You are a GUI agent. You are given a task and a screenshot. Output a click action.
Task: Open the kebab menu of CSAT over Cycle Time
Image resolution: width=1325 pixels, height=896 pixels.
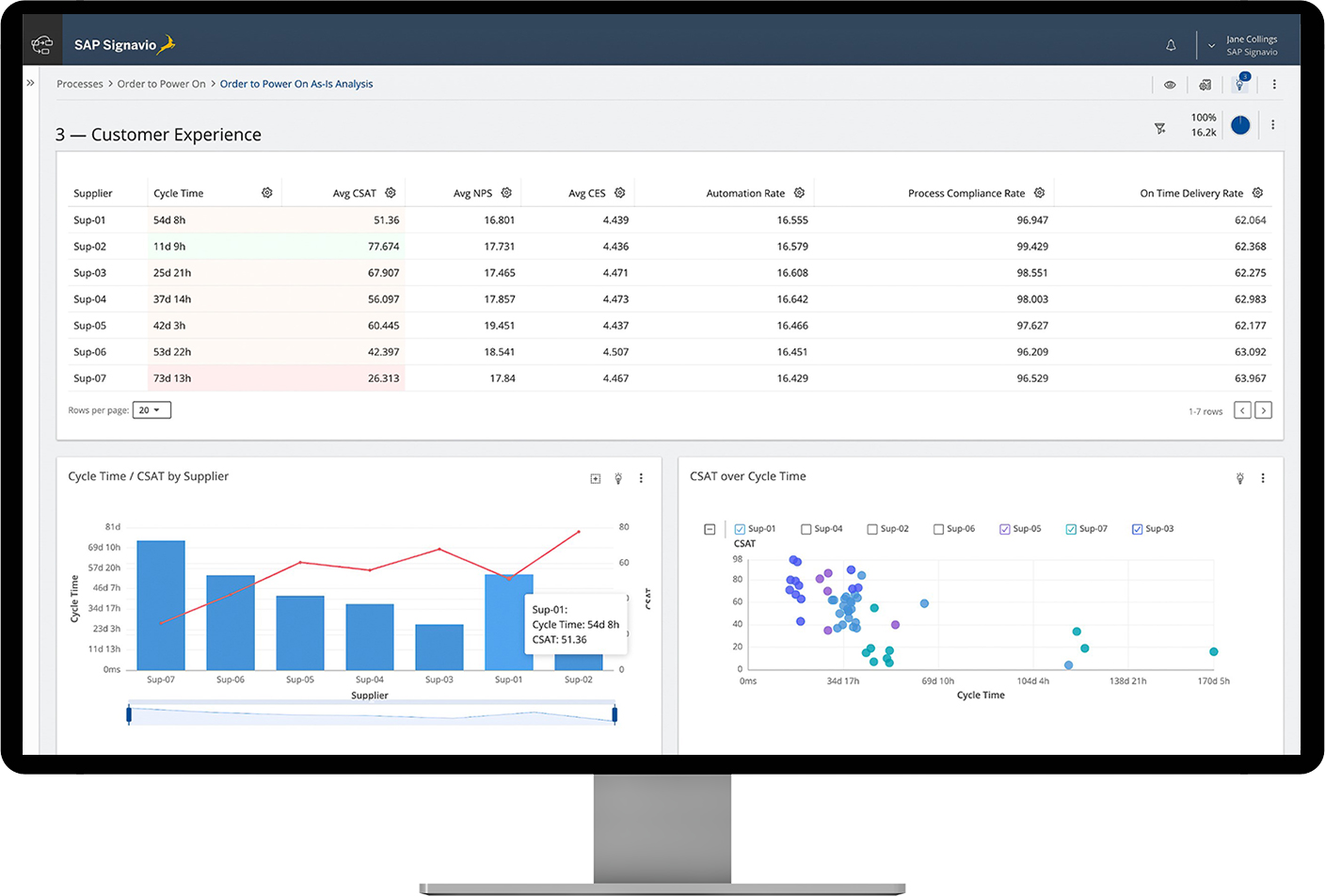1263,478
